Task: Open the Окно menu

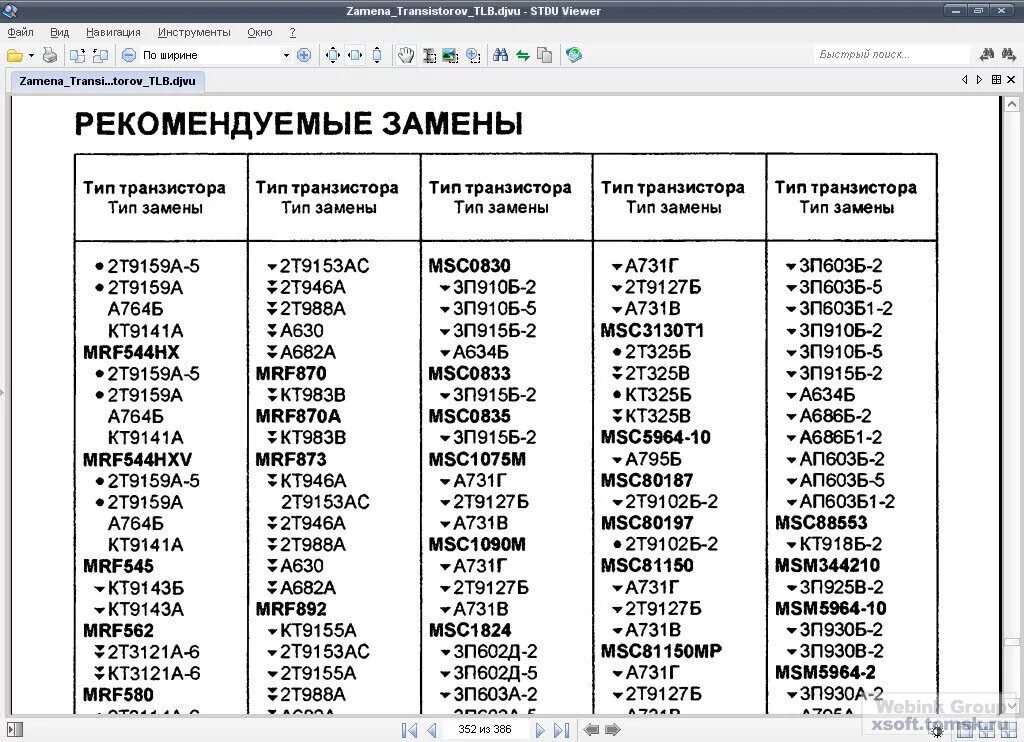Action: [x=260, y=32]
